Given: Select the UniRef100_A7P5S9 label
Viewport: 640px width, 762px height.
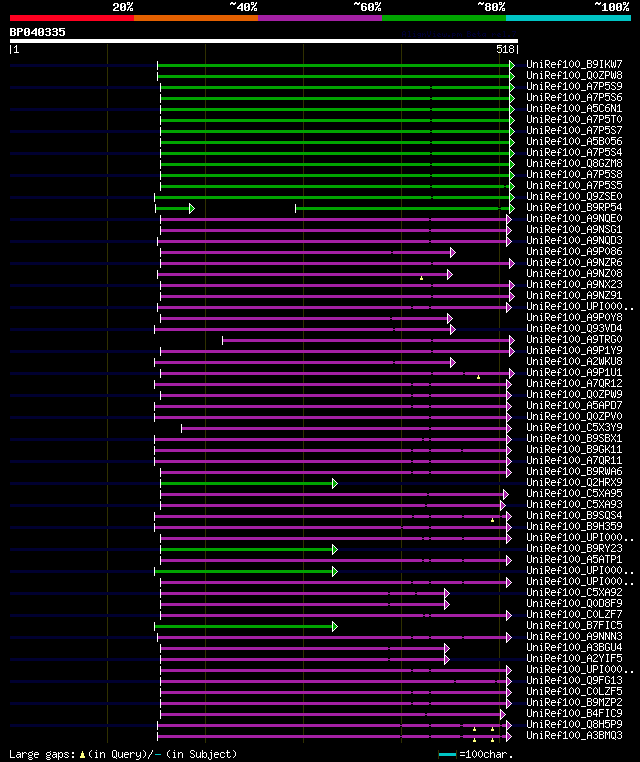Looking at the screenshot, I should (574, 86).
